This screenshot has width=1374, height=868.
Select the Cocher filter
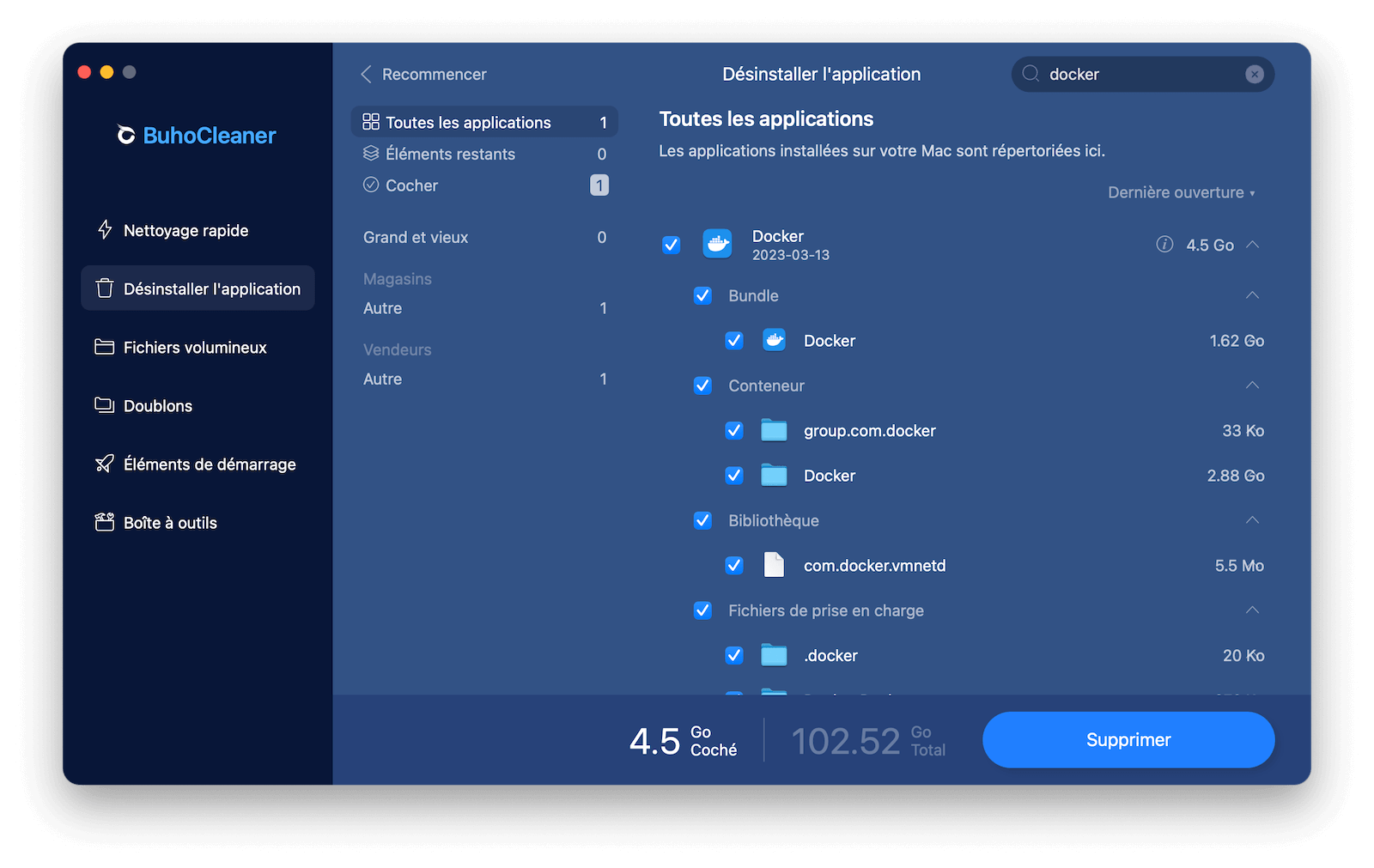[x=484, y=185]
